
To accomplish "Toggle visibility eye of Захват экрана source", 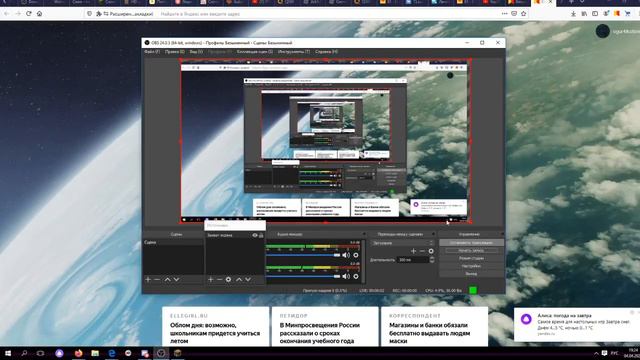I will click(255, 236).
